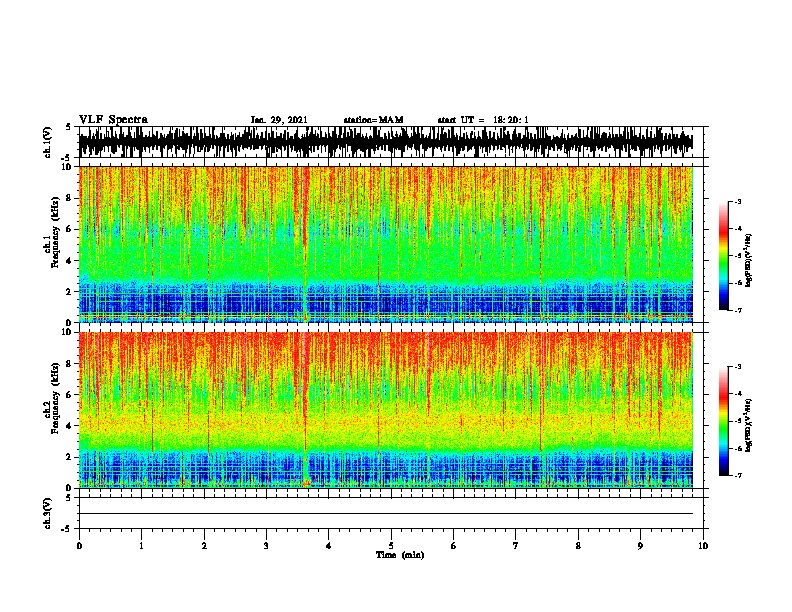Click time axis tick label "6"
This screenshot has width=792, height=612.
click(454, 546)
